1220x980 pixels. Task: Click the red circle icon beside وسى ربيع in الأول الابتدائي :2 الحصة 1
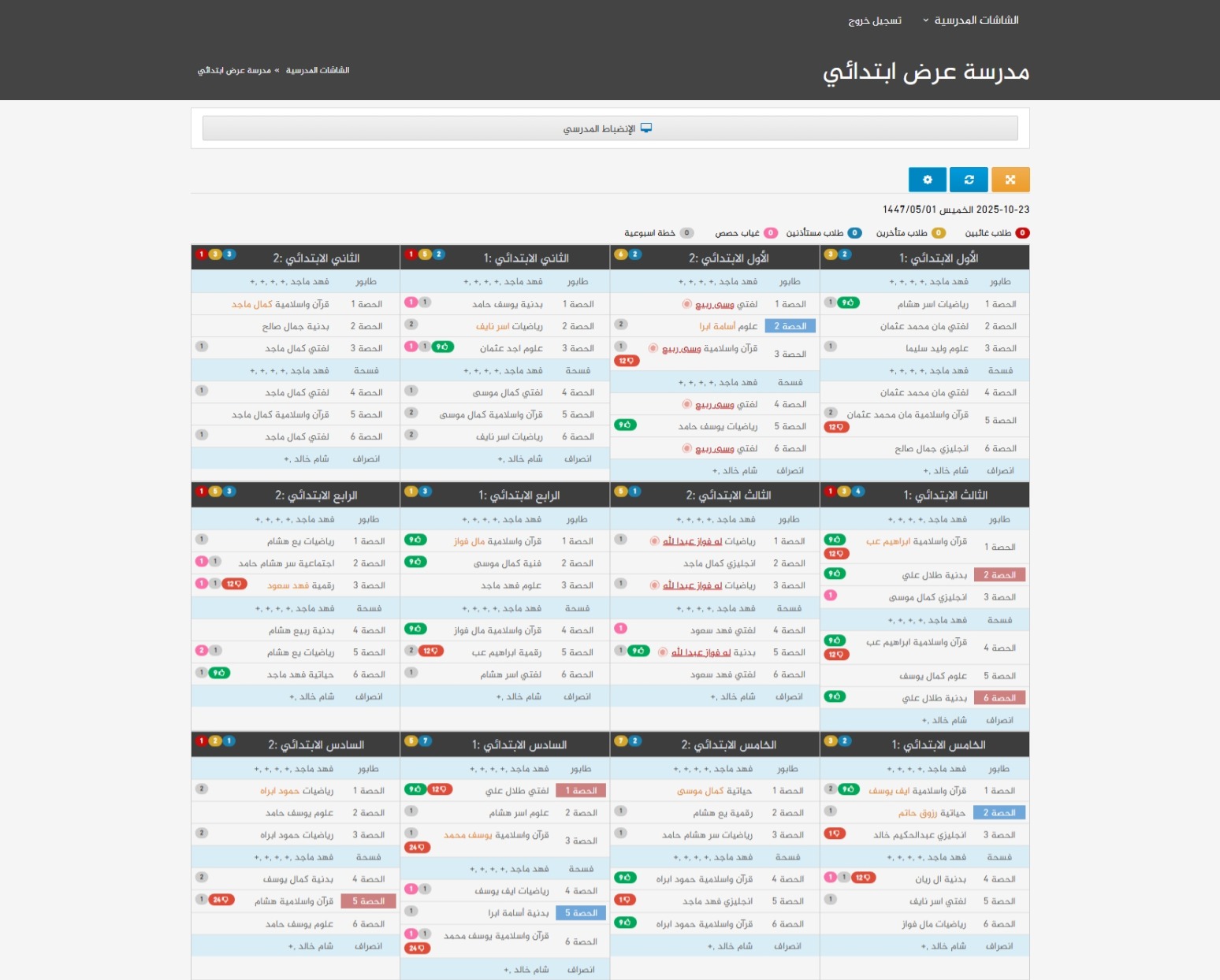(686, 304)
